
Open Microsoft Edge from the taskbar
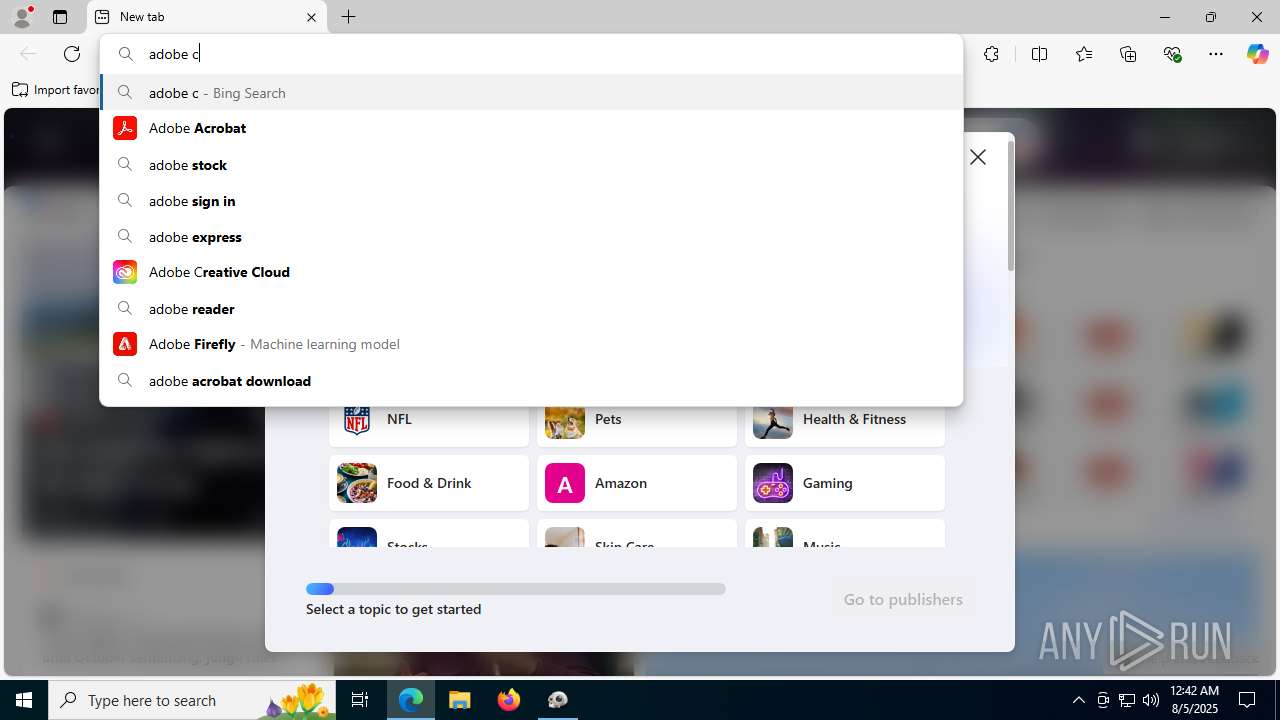point(411,700)
